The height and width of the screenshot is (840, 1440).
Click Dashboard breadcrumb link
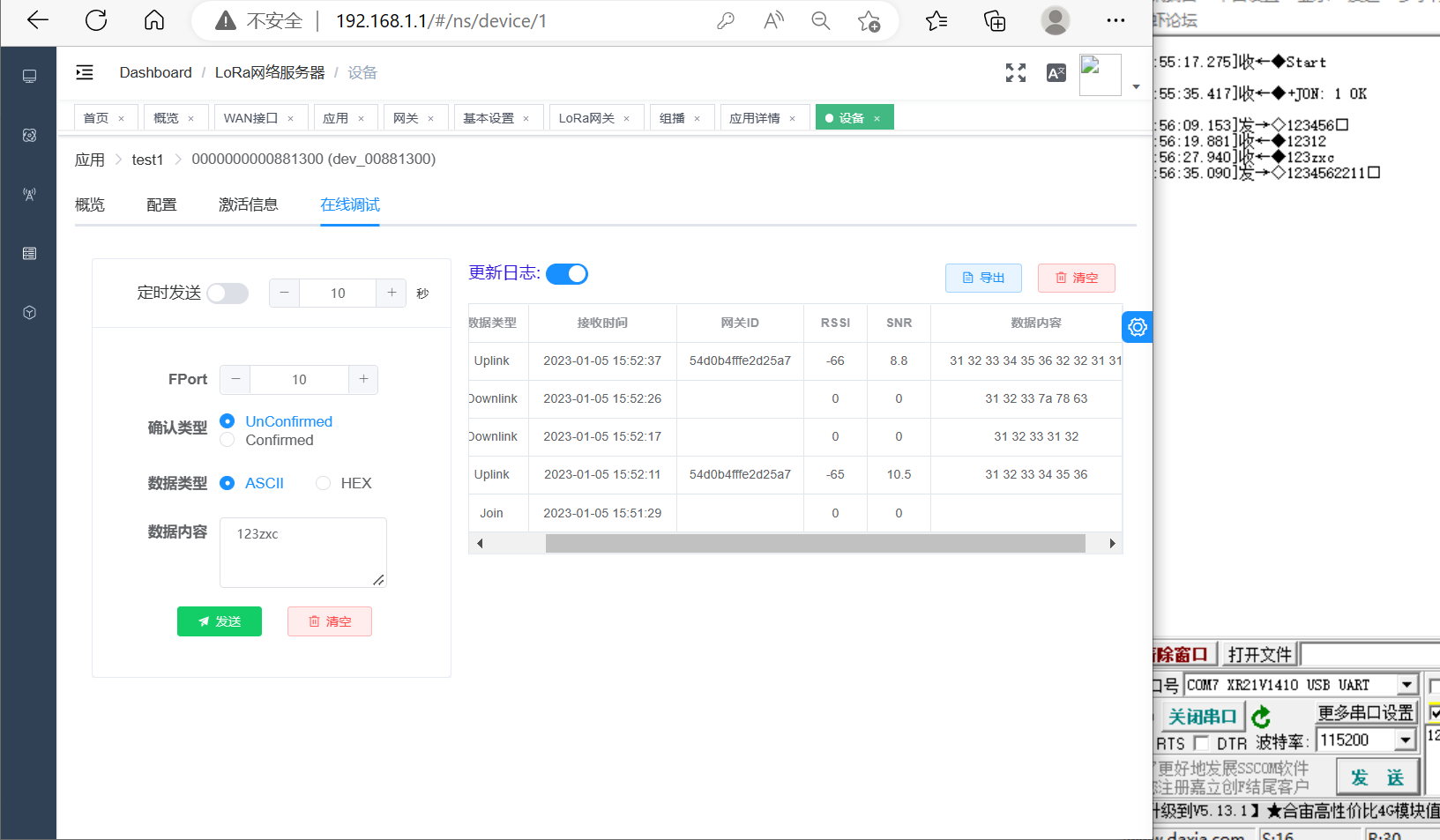click(x=155, y=72)
